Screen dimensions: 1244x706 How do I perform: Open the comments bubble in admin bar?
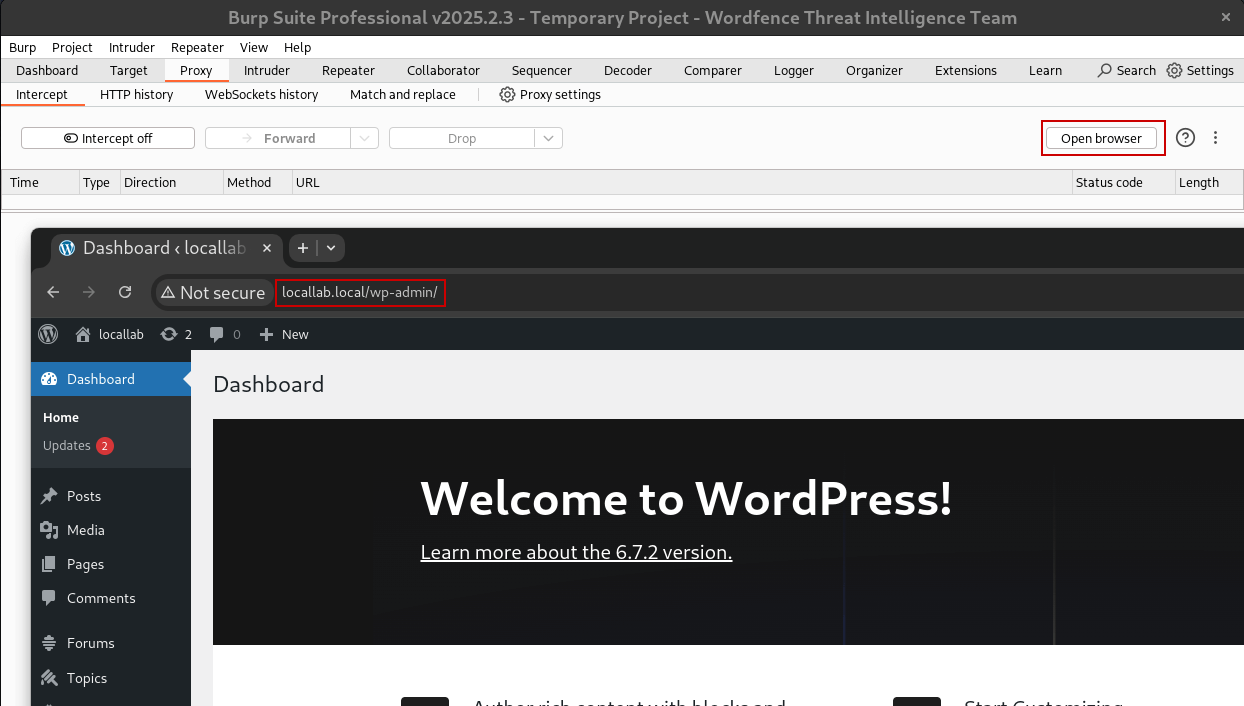[x=225, y=334]
